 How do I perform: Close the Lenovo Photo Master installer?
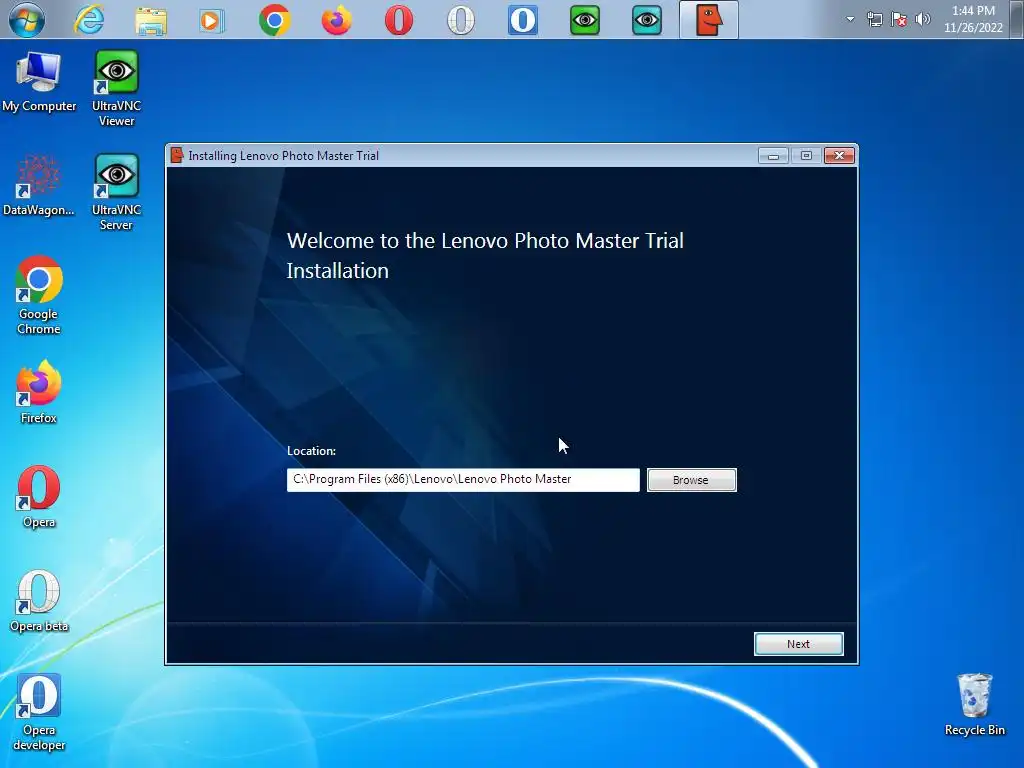point(839,155)
